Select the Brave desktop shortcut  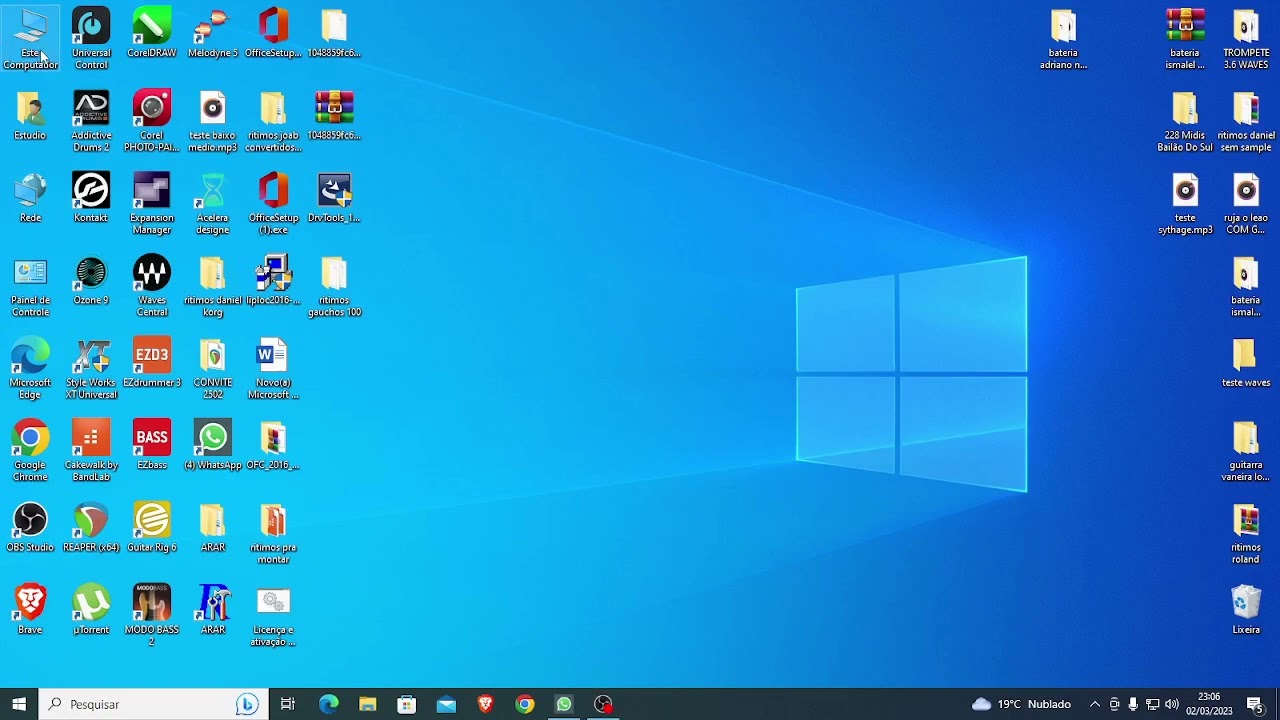(30, 611)
